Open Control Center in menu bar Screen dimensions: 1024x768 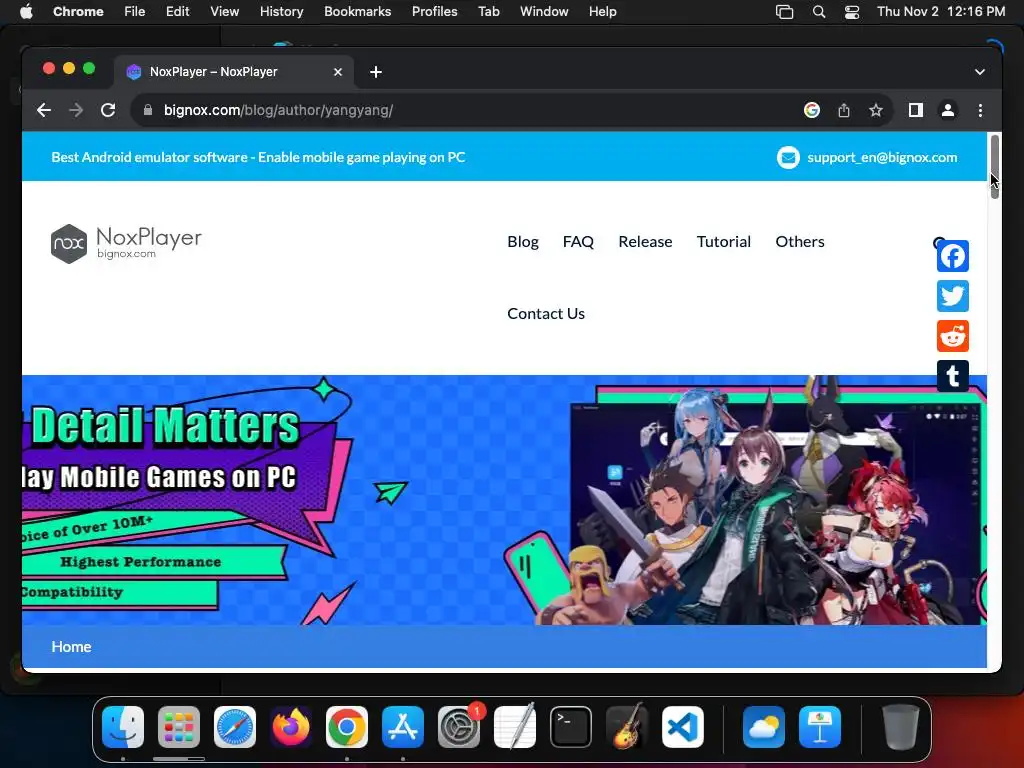[852, 12]
